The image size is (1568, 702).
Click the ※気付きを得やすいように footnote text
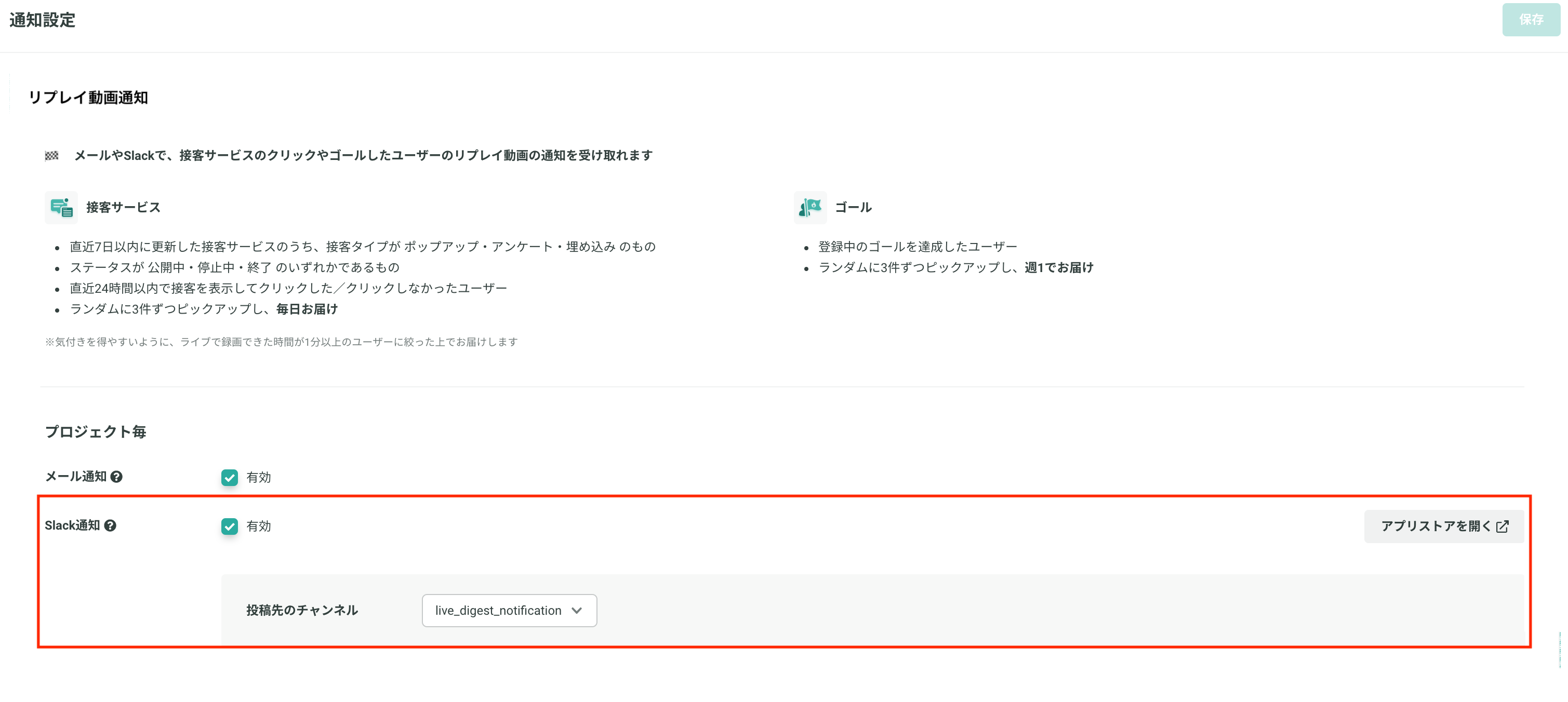[281, 342]
